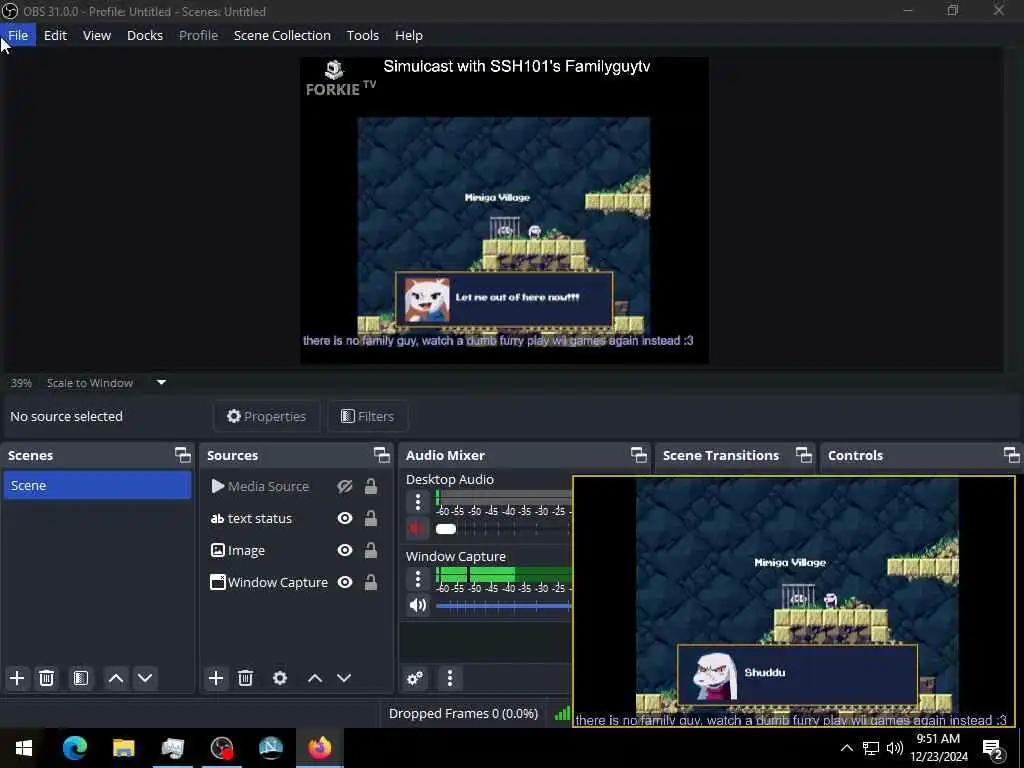The image size is (1024, 768).
Task: Open the notification center
Action: 993,748
